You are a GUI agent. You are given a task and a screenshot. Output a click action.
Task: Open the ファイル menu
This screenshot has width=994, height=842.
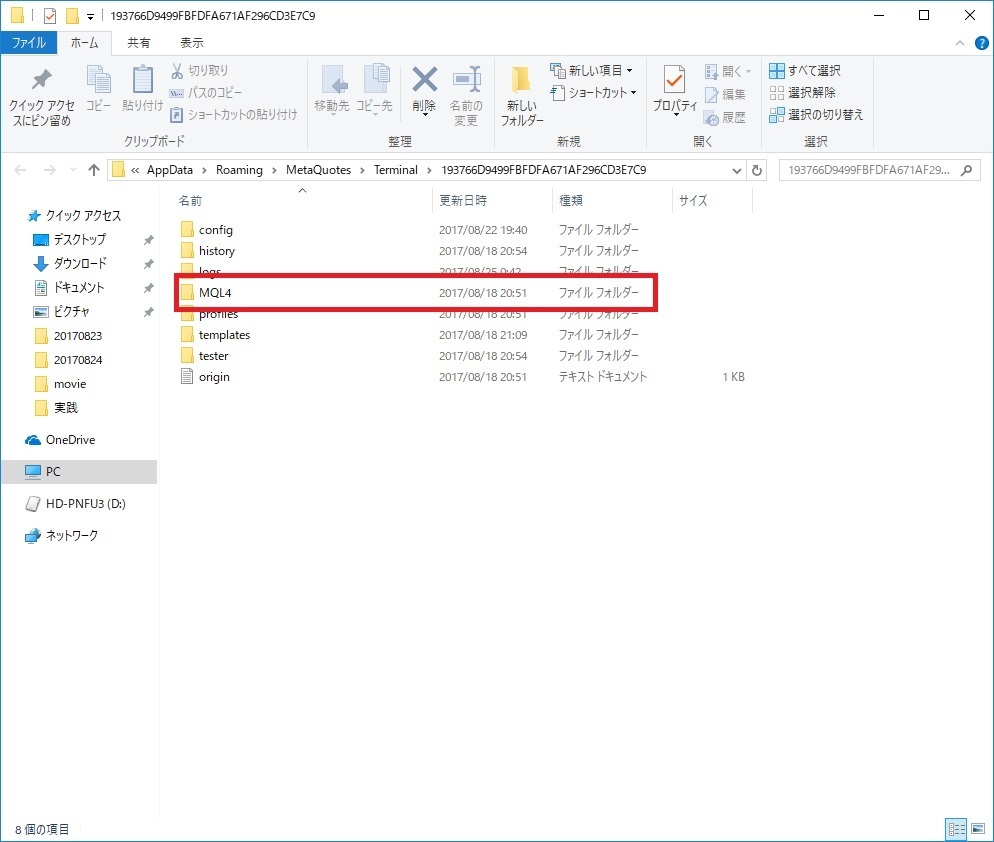(28, 42)
